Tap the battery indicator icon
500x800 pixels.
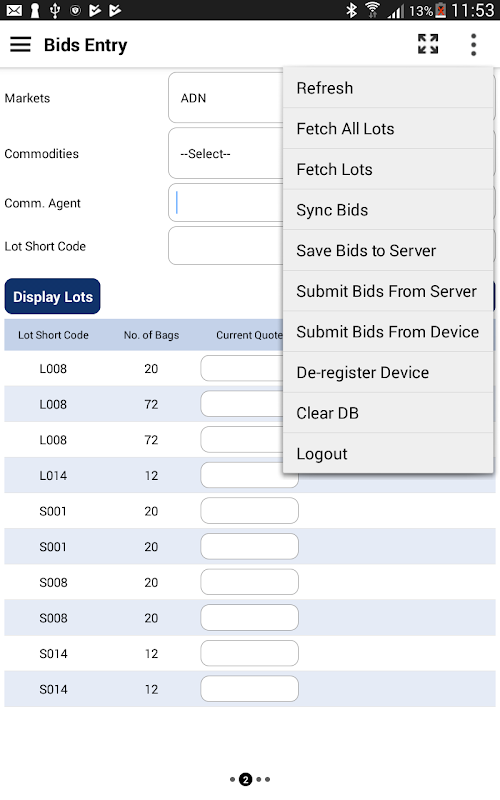pos(440,10)
